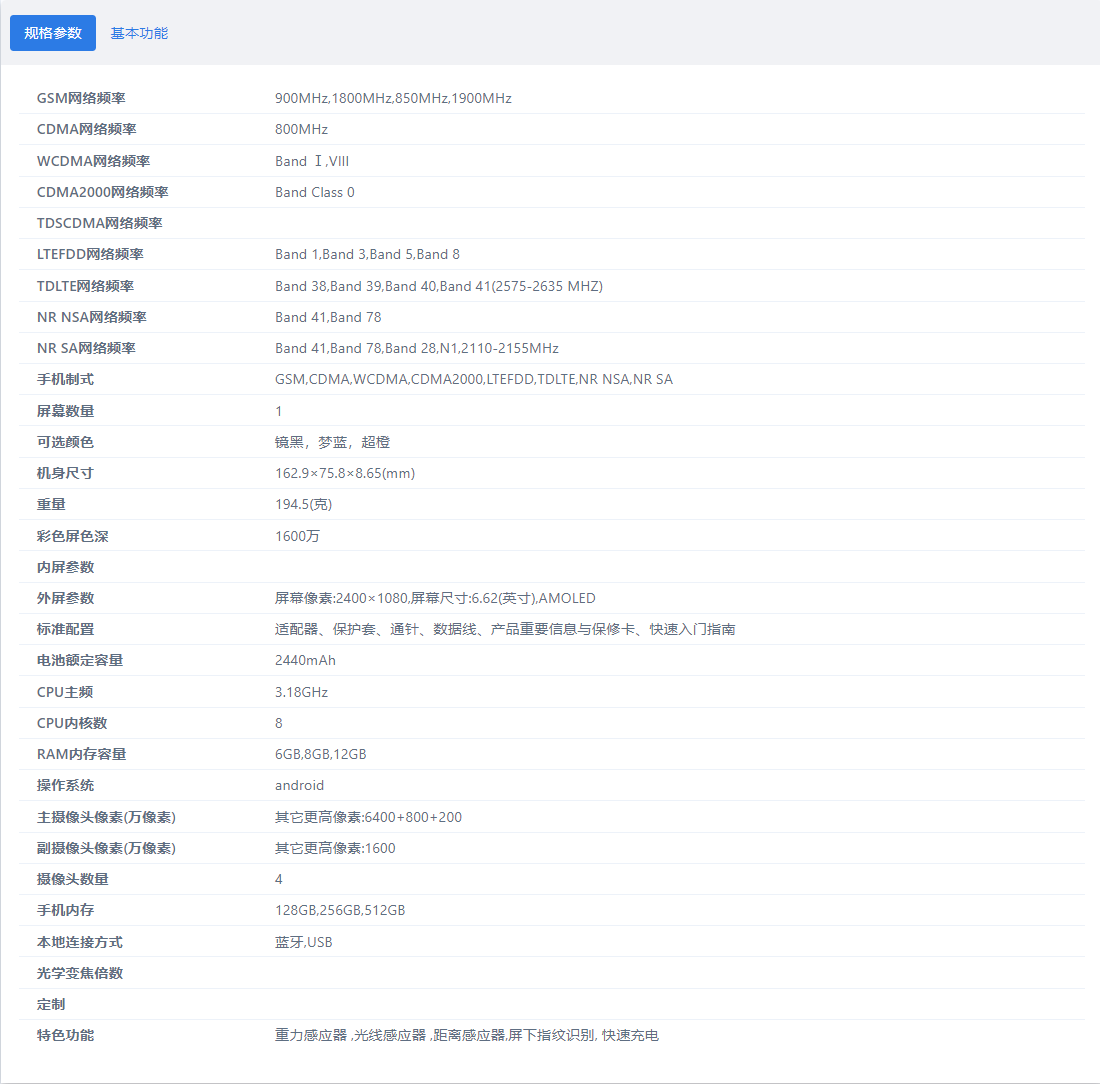Click the RAM内存容量 value 6GB,8GB,12GB
Screen dimensions: 1100x1084
pyautogui.click(x=321, y=754)
